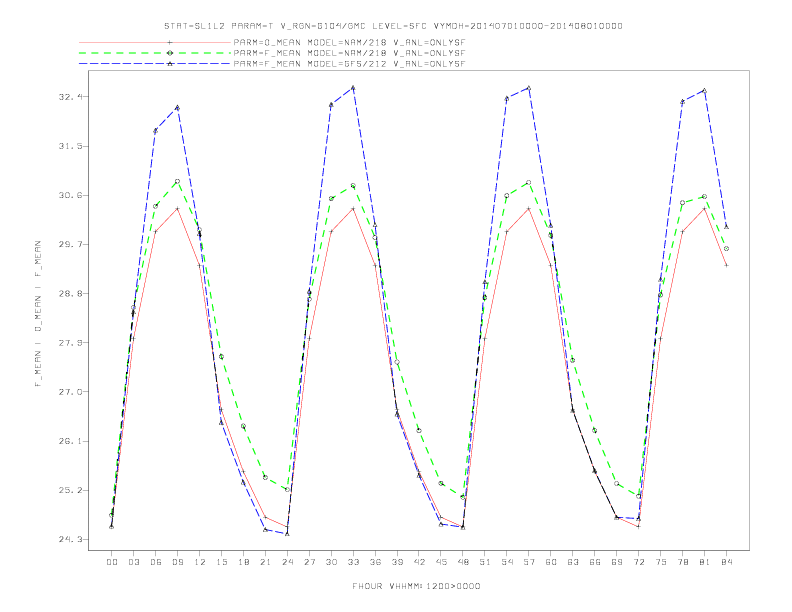Click green NAM circle data point at hour 84
Viewport: 792px width, 612px height.
[726, 249]
